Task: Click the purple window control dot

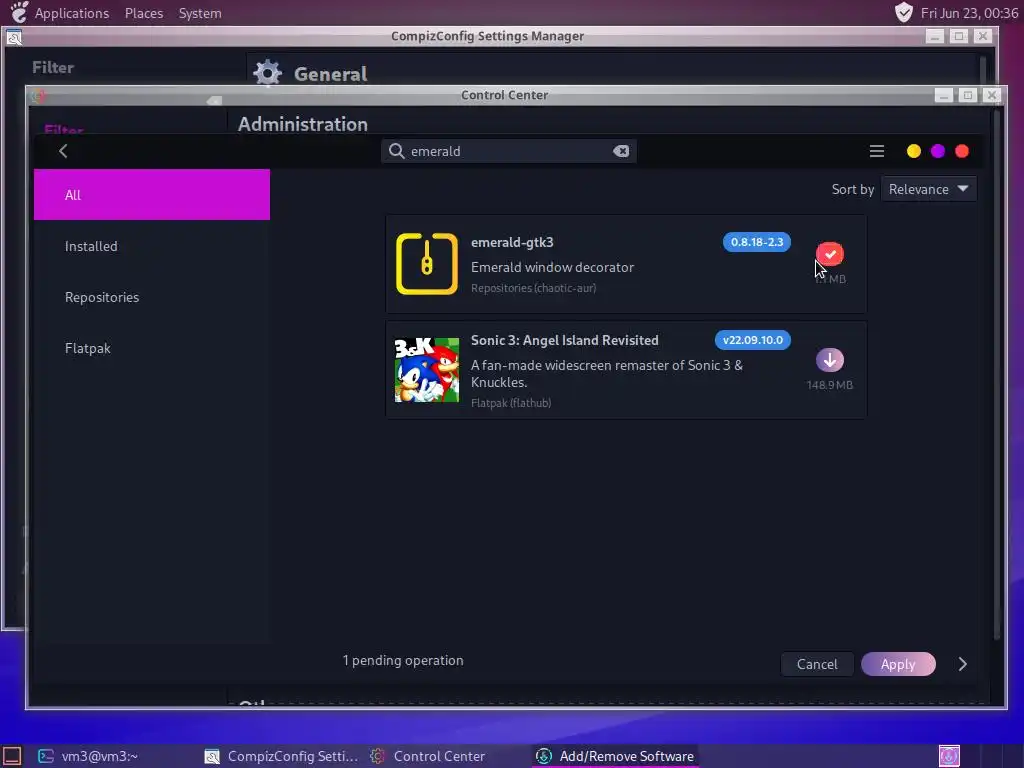Action: pyautogui.click(x=938, y=152)
